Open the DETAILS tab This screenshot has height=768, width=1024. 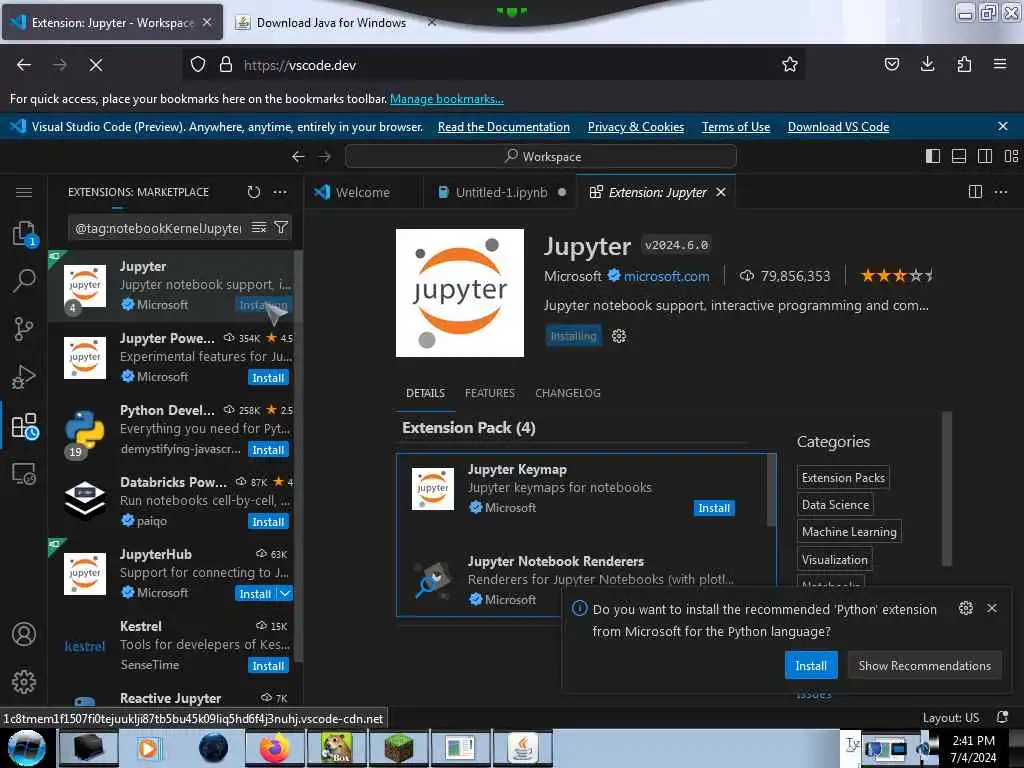(425, 392)
